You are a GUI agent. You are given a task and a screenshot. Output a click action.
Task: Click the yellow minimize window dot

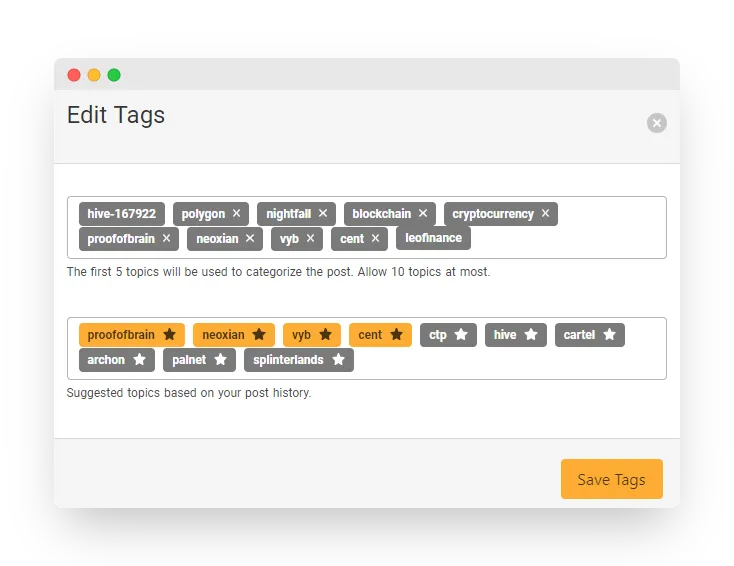tap(94, 75)
